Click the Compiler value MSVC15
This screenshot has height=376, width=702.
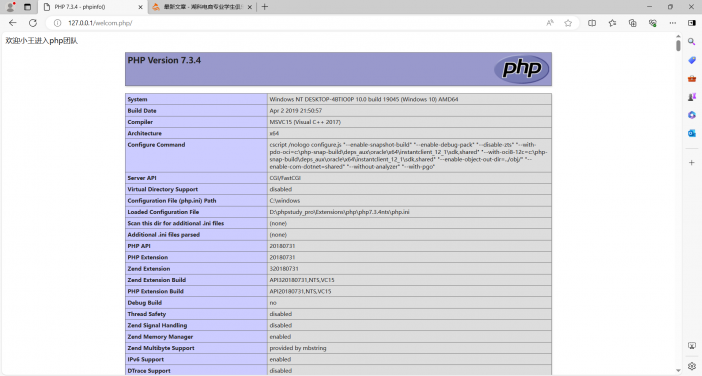[x=305, y=122]
